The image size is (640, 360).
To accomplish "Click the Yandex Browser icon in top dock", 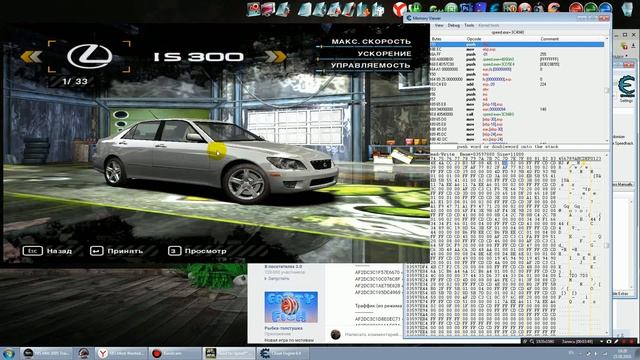I will point(400,9).
